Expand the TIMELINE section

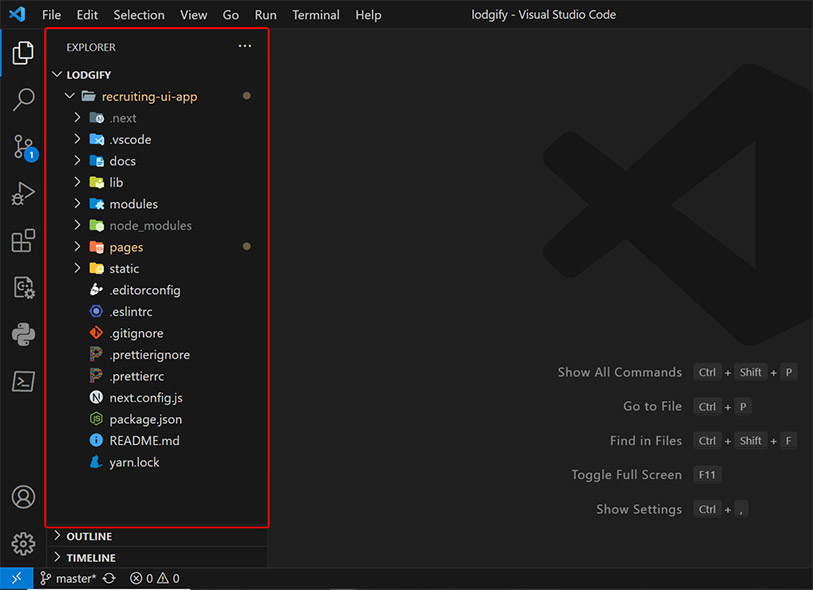pyautogui.click(x=90, y=558)
